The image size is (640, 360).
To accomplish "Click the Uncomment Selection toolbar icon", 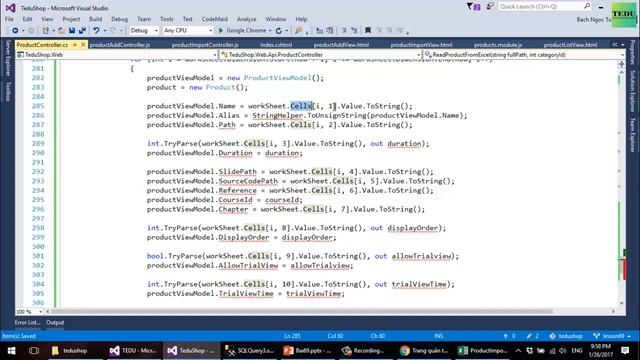I will pos(354,31).
